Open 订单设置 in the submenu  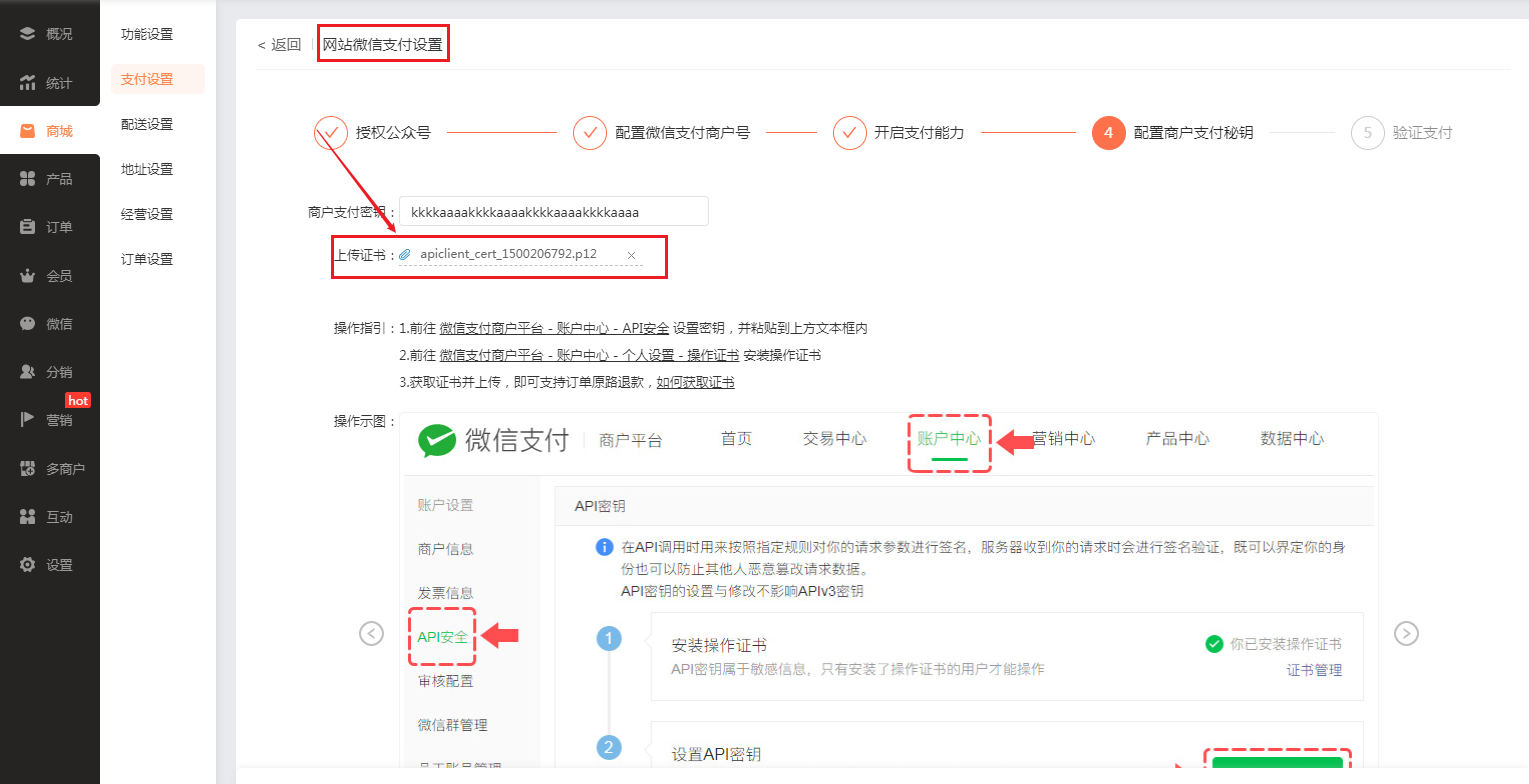(x=147, y=259)
